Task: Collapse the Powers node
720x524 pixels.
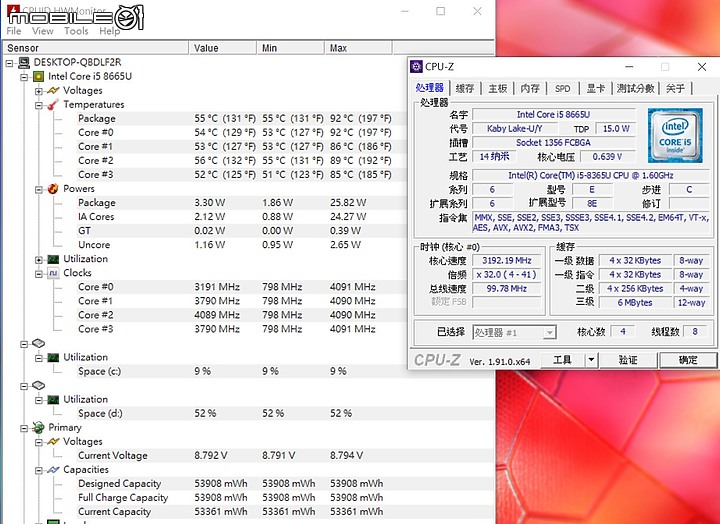Action: pyautogui.click(x=39, y=190)
